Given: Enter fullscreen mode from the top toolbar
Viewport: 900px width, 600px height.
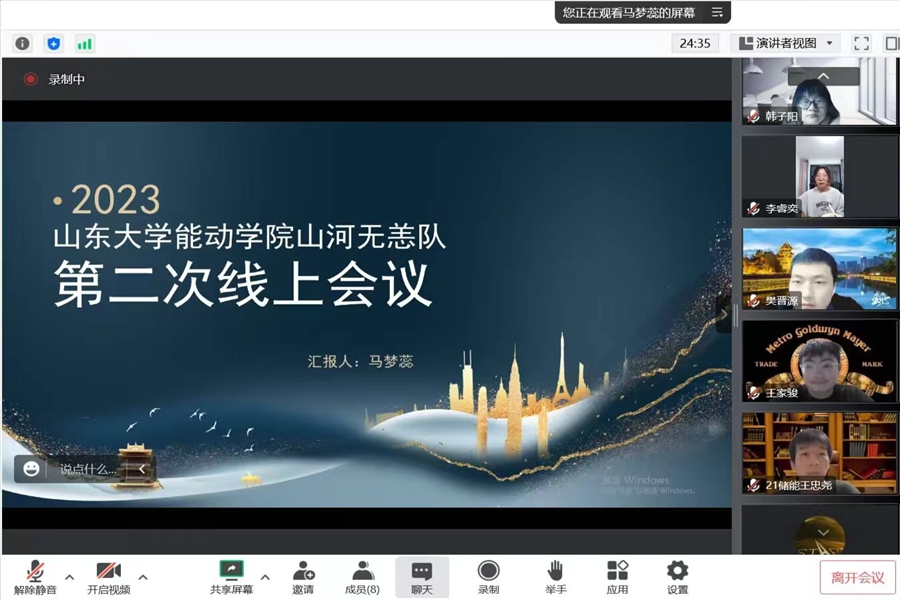Looking at the screenshot, I should [861, 43].
